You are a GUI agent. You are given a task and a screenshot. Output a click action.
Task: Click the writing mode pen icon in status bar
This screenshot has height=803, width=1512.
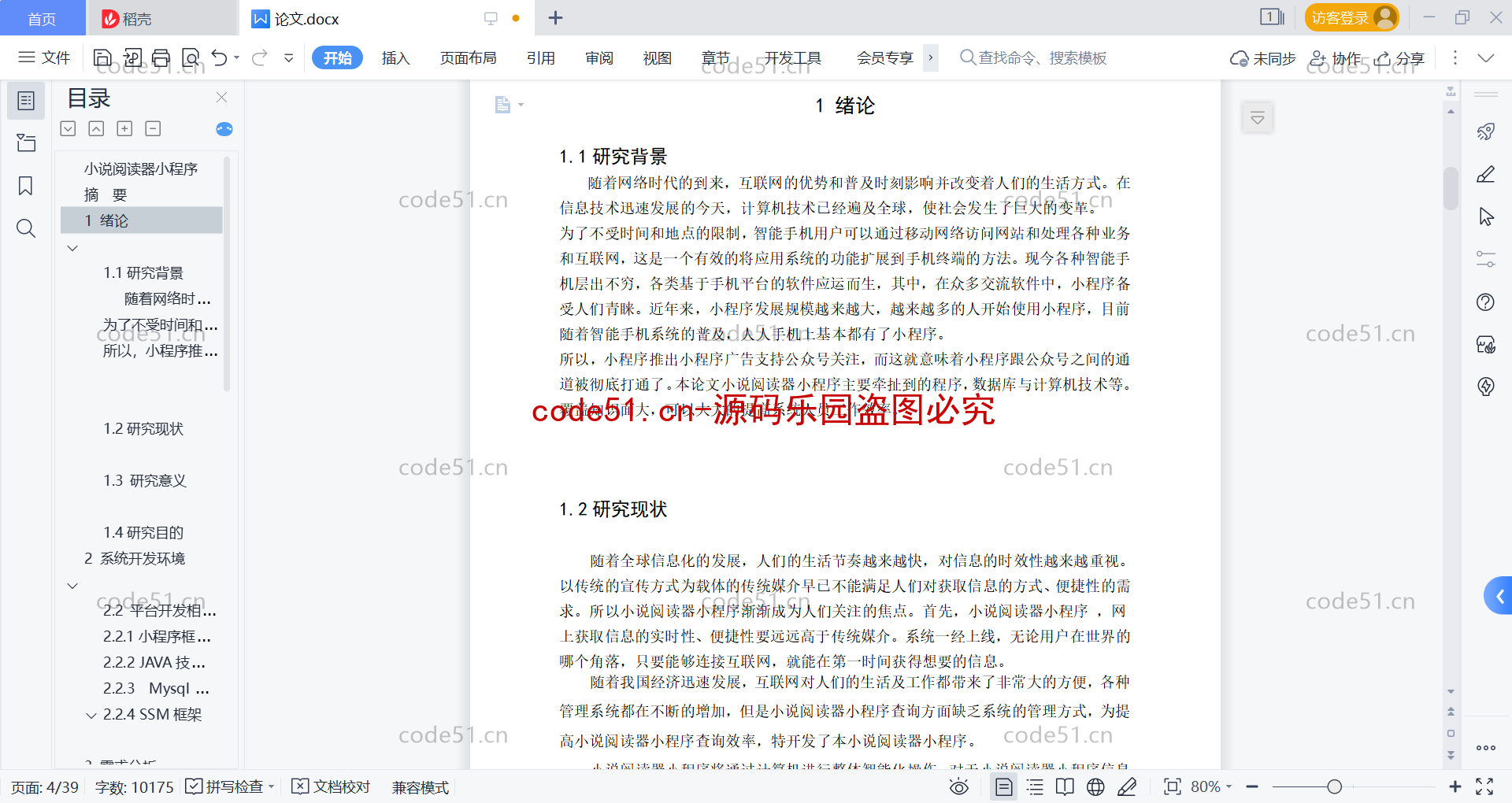click(x=1127, y=786)
